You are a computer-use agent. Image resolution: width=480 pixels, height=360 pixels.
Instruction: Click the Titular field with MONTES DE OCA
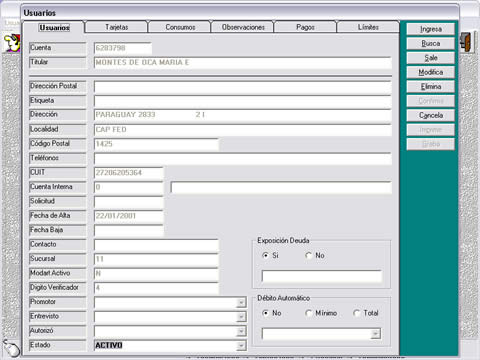point(243,63)
